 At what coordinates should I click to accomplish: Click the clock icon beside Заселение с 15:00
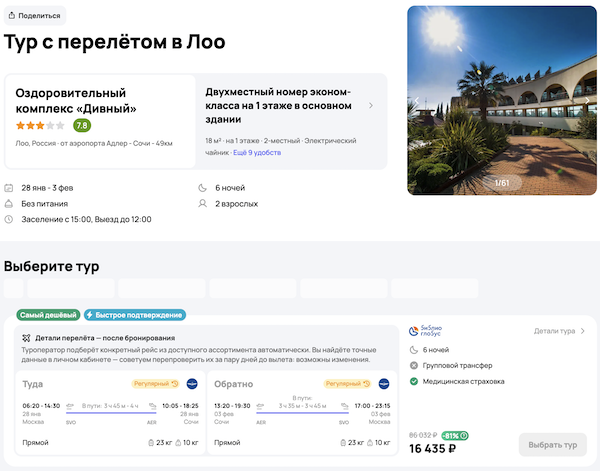point(9,219)
